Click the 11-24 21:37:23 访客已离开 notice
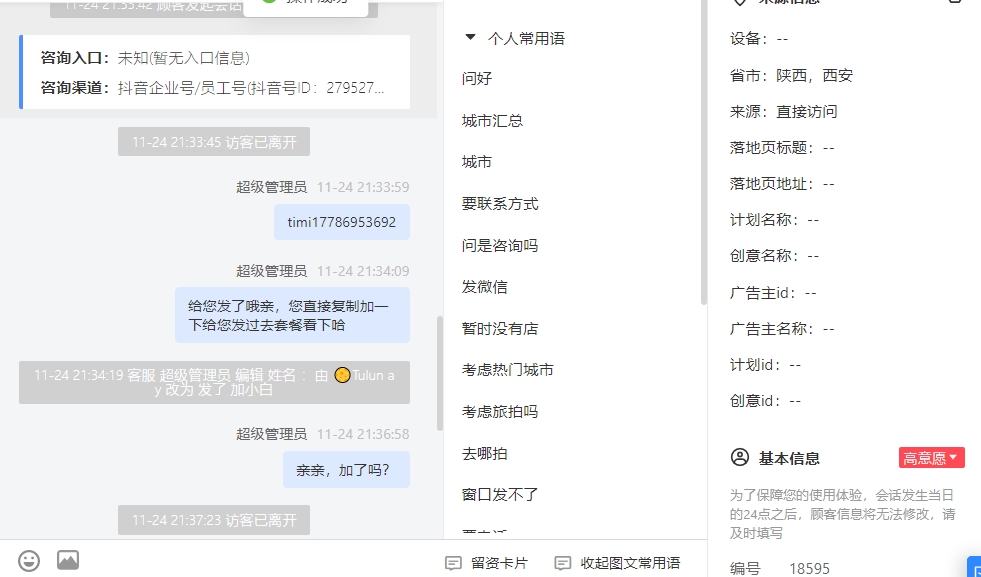 tap(214, 520)
